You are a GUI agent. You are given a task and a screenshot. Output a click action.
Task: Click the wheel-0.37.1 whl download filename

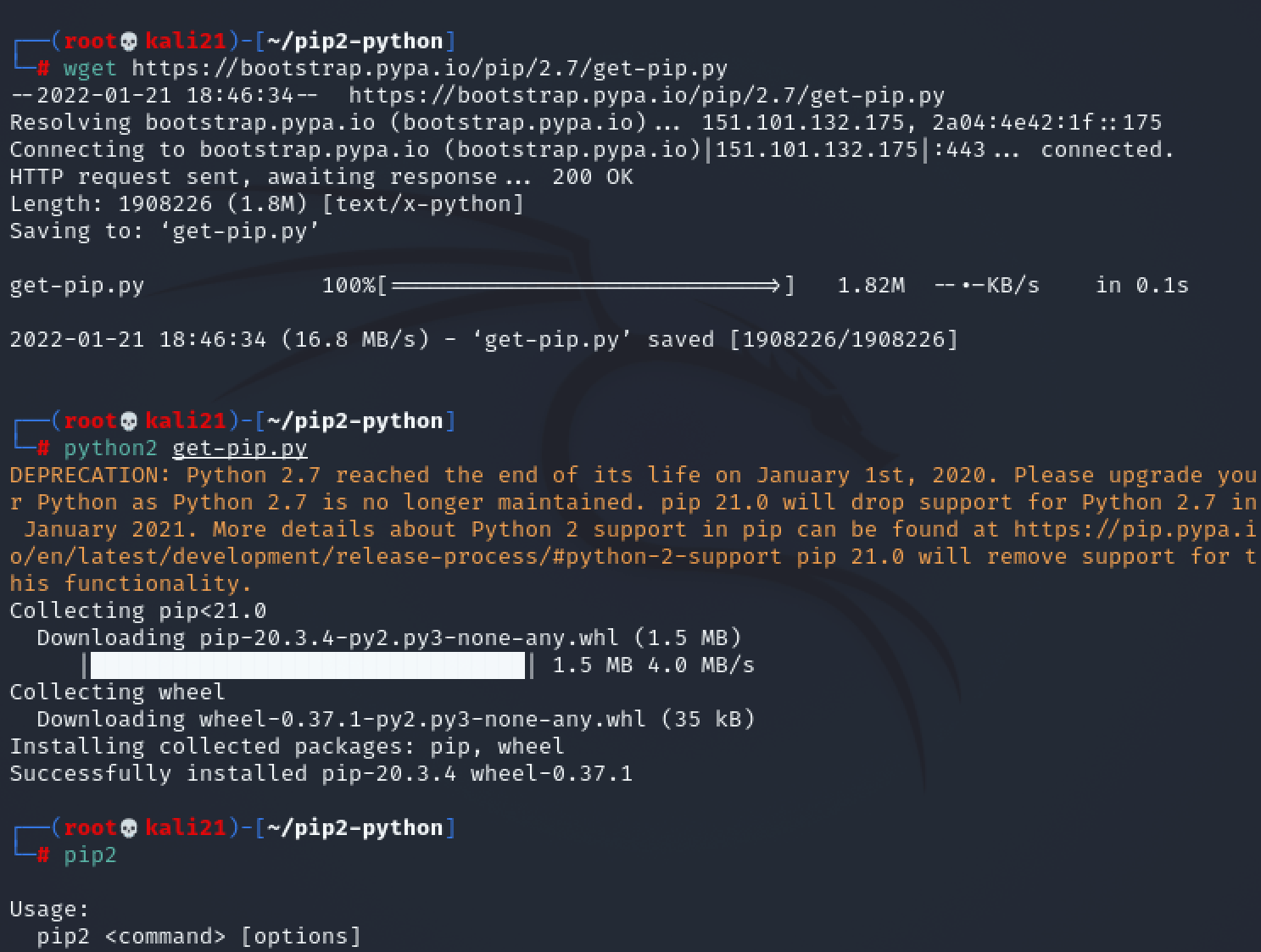pos(422,720)
